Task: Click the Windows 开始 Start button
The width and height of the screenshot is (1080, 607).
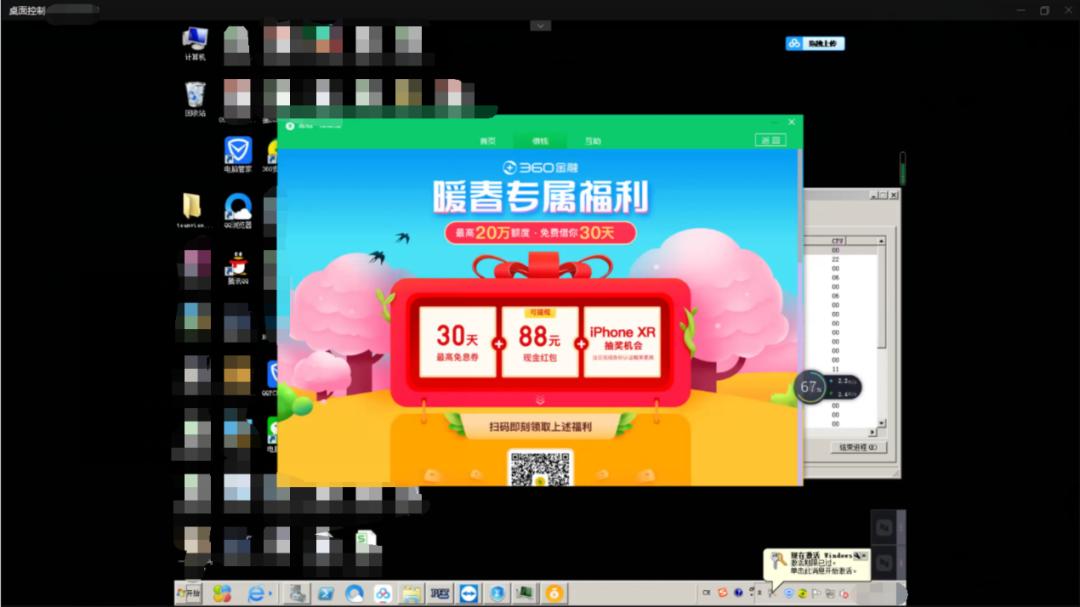Action: (187, 593)
